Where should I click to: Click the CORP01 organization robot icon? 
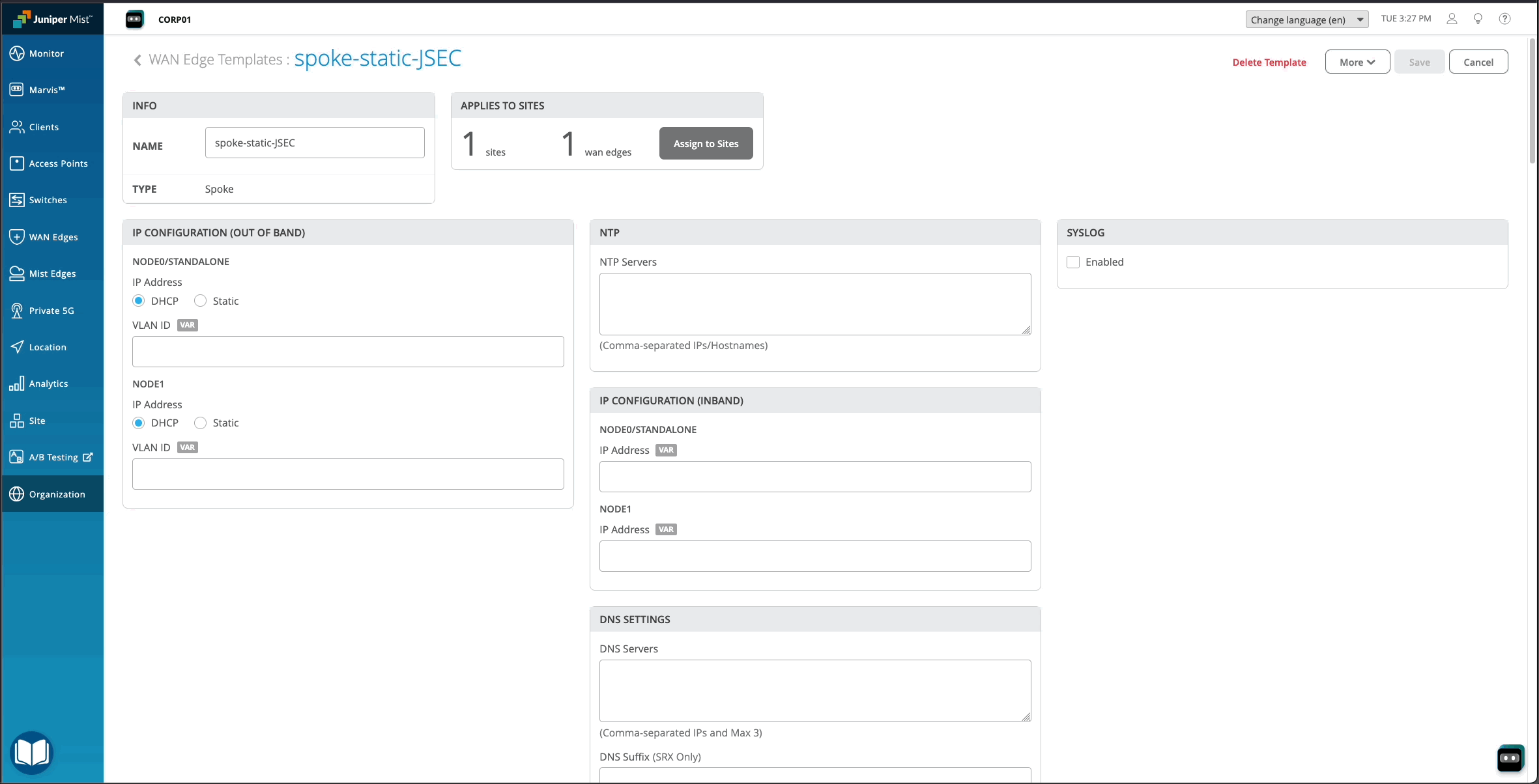pyautogui.click(x=134, y=19)
